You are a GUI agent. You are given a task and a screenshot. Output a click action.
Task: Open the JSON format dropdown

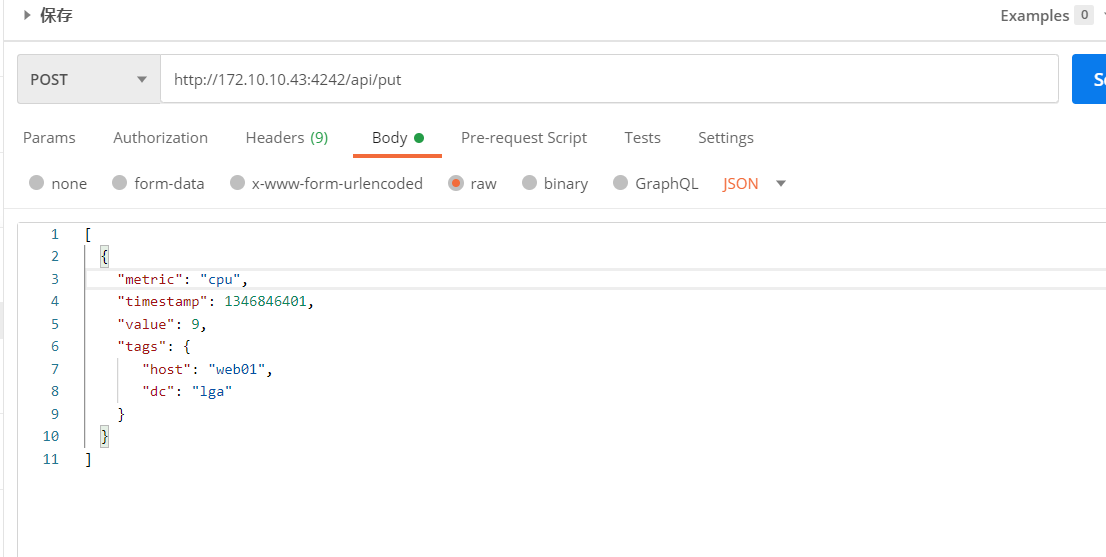pos(754,183)
